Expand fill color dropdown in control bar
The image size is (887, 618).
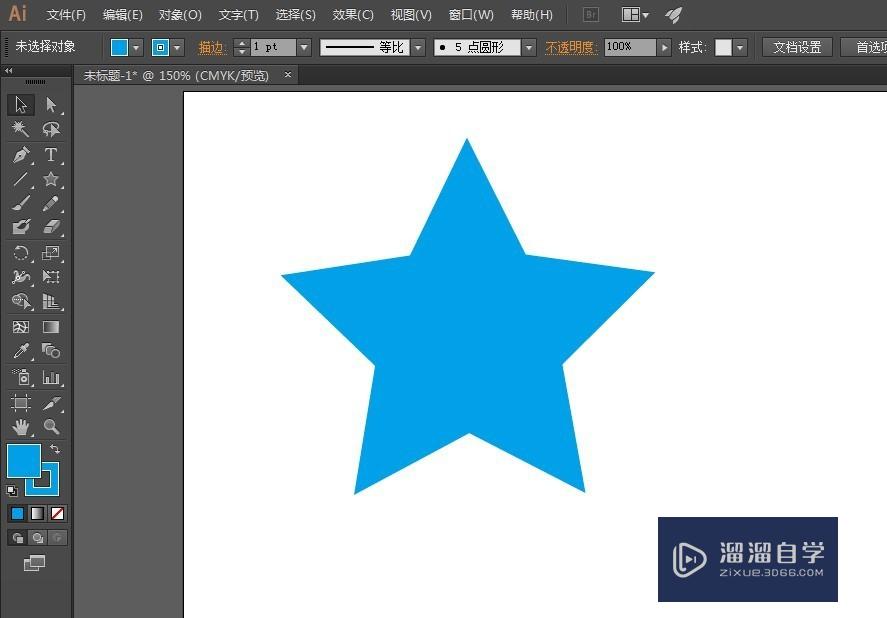click(136, 48)
